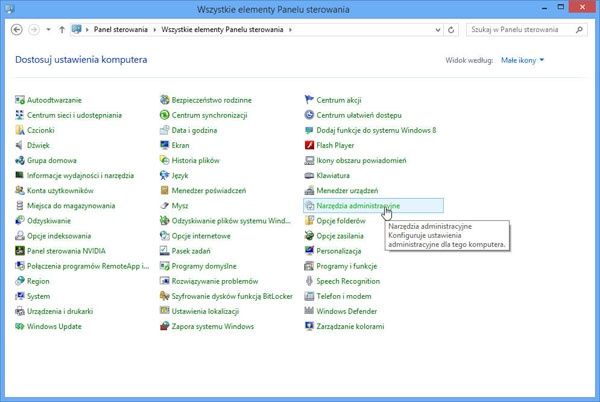Click the Ekran monitor icon
Image resolution: width=600 pixels, height=402 pixels.
click(x=165, y=145)
